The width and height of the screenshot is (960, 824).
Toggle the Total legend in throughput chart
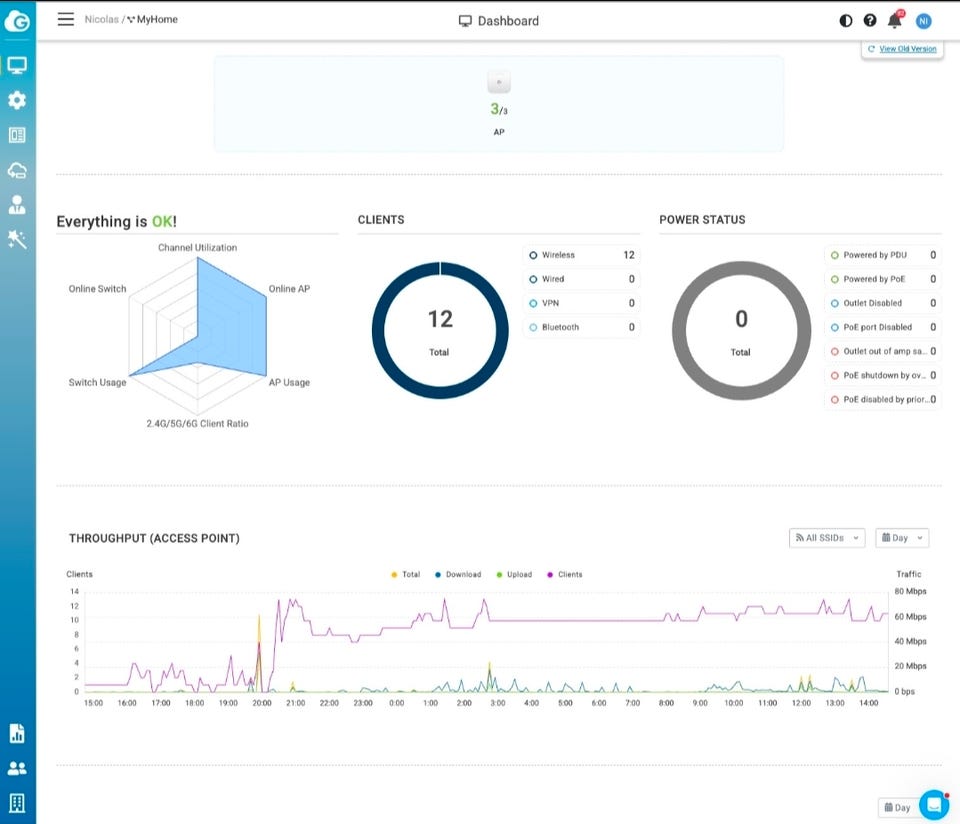[x=405, y=574]
